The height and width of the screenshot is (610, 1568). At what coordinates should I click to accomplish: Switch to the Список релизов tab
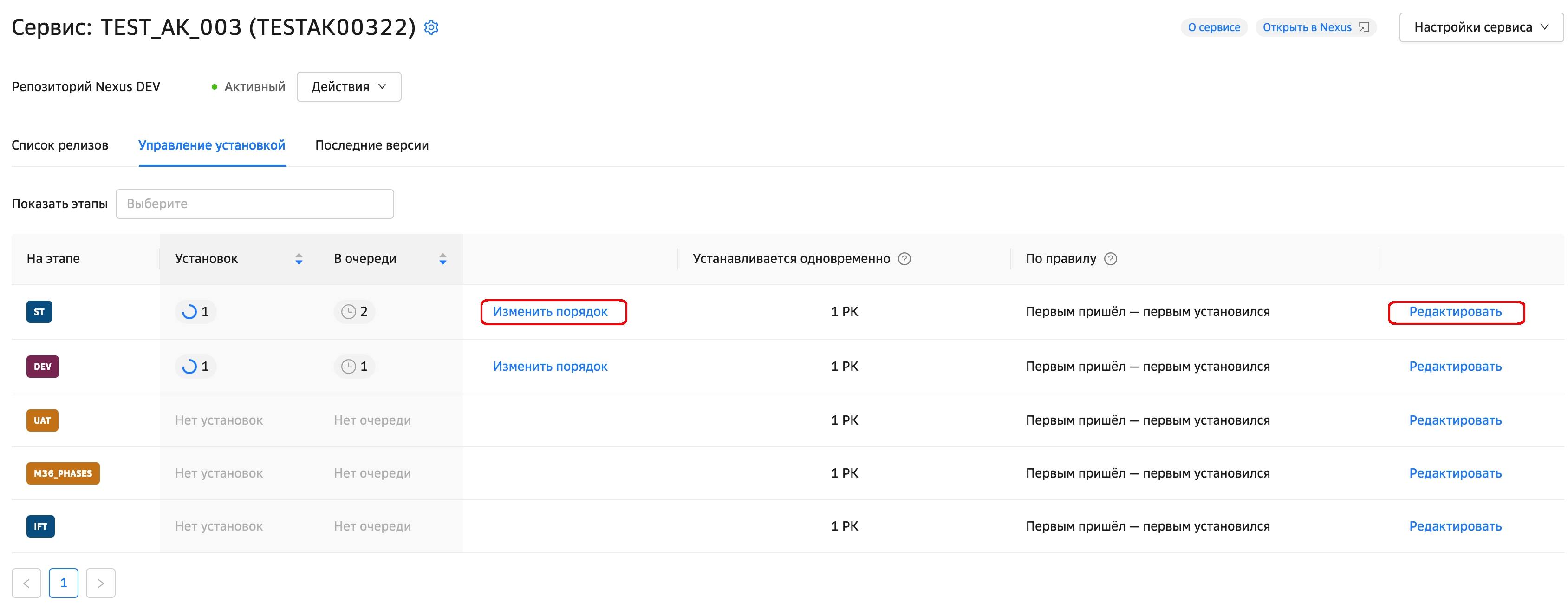[59, 145]
